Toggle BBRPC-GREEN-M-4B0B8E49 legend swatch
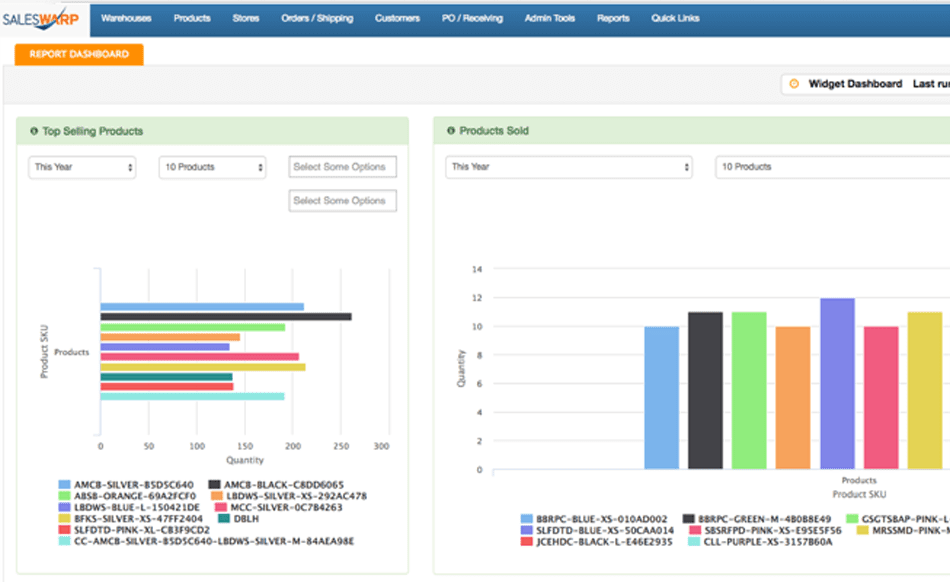 click(x=688, y=519)
